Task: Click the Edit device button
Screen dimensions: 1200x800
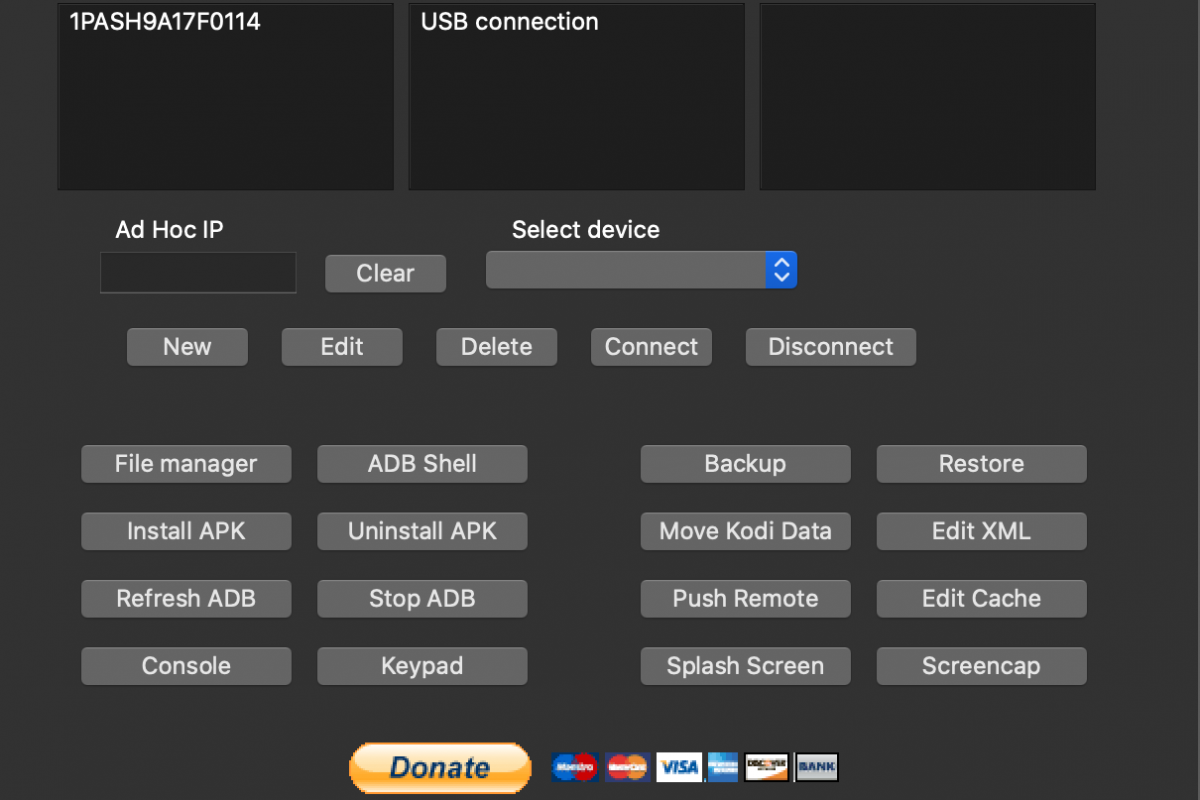Action: click(x=342, y=347)
